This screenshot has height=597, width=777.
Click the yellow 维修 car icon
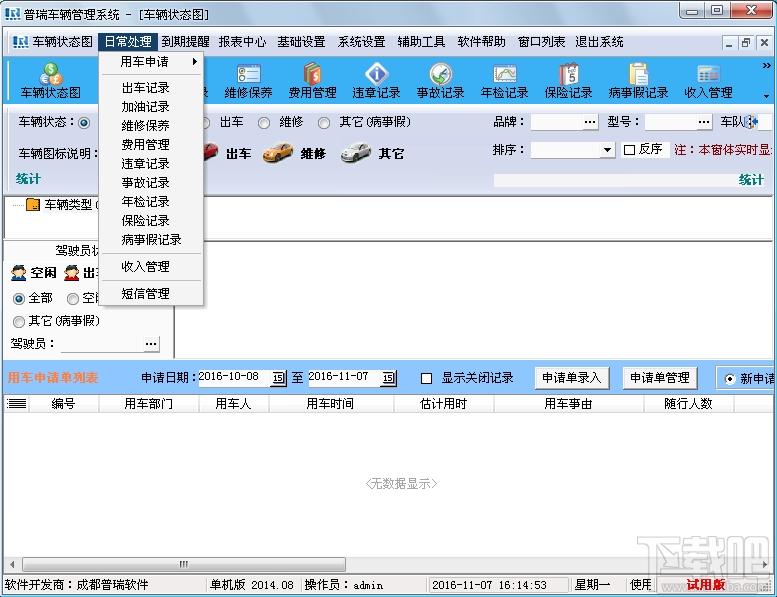pyautogui.click(x=278, y=153)
